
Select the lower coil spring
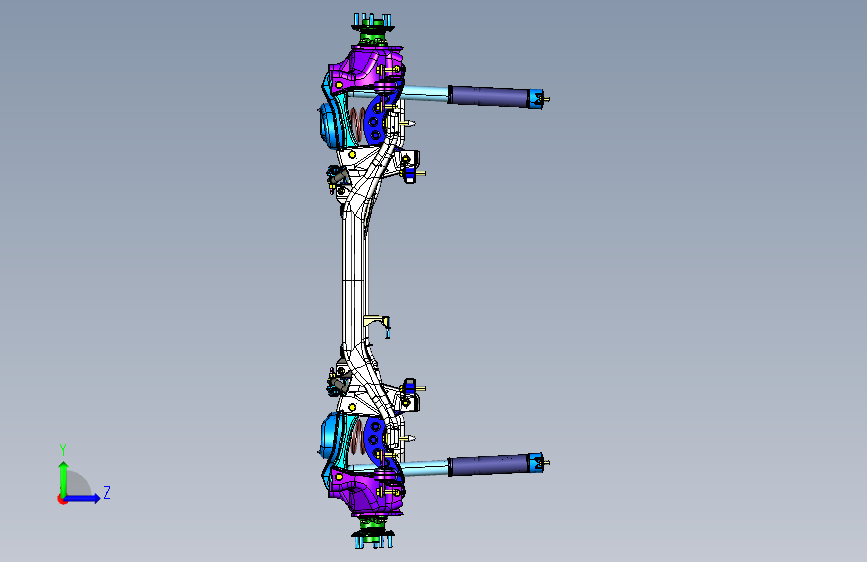357,437
